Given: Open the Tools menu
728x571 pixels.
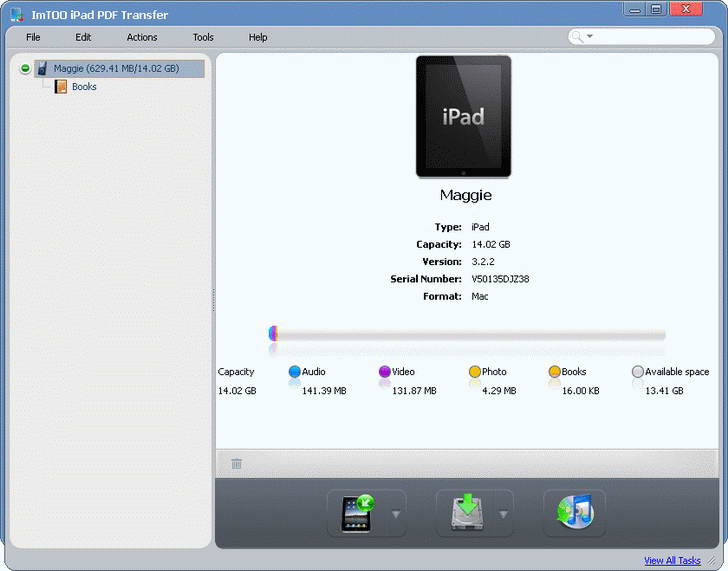Looking at the screenshot, I should coord(203,37).
